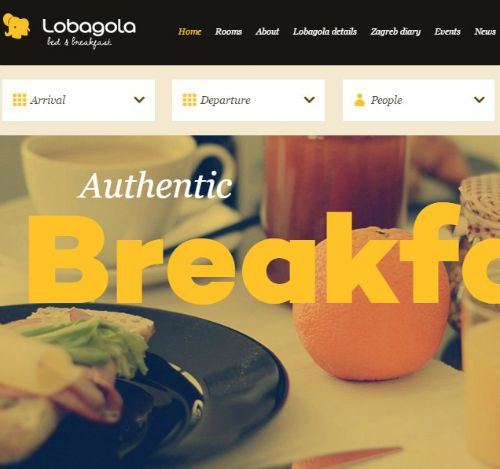Image resolution: width=500 pixels, height=469 pixels.
Task: Select the Arrival date field
Action: coord(79,100)
